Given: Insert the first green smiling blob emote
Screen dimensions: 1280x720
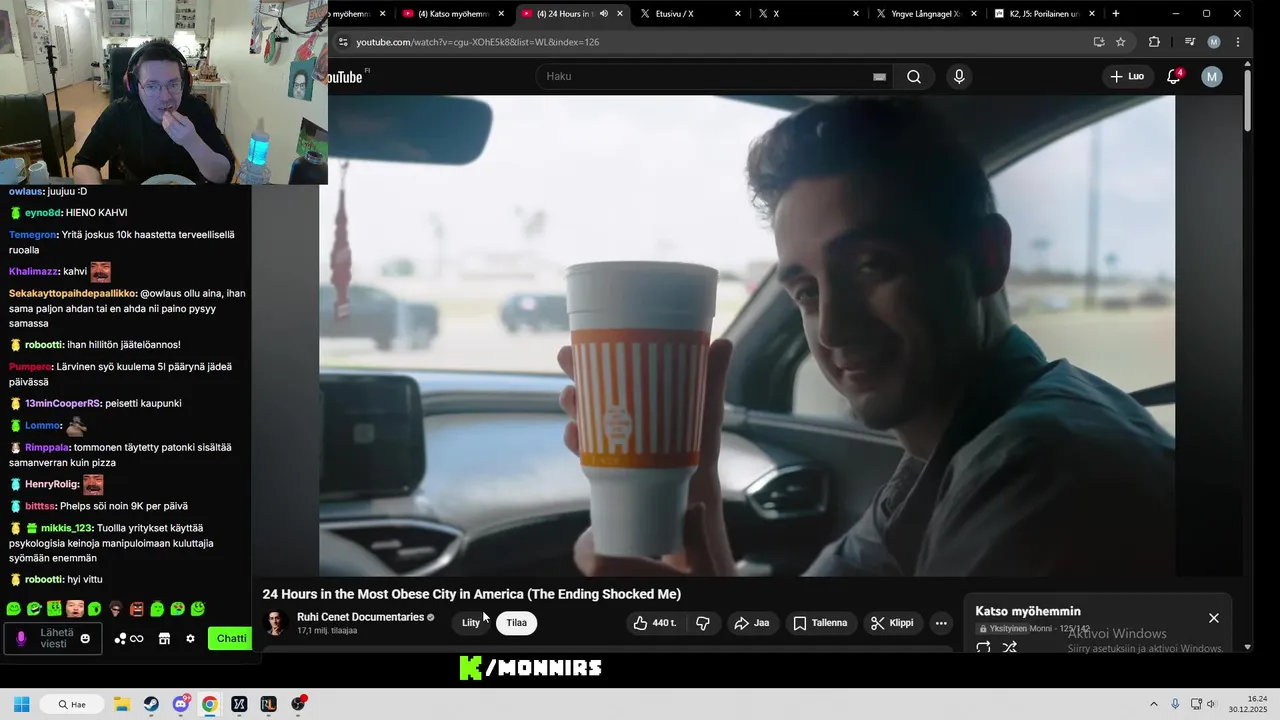Looking at the screenshot, I should (x=13, y=608).
